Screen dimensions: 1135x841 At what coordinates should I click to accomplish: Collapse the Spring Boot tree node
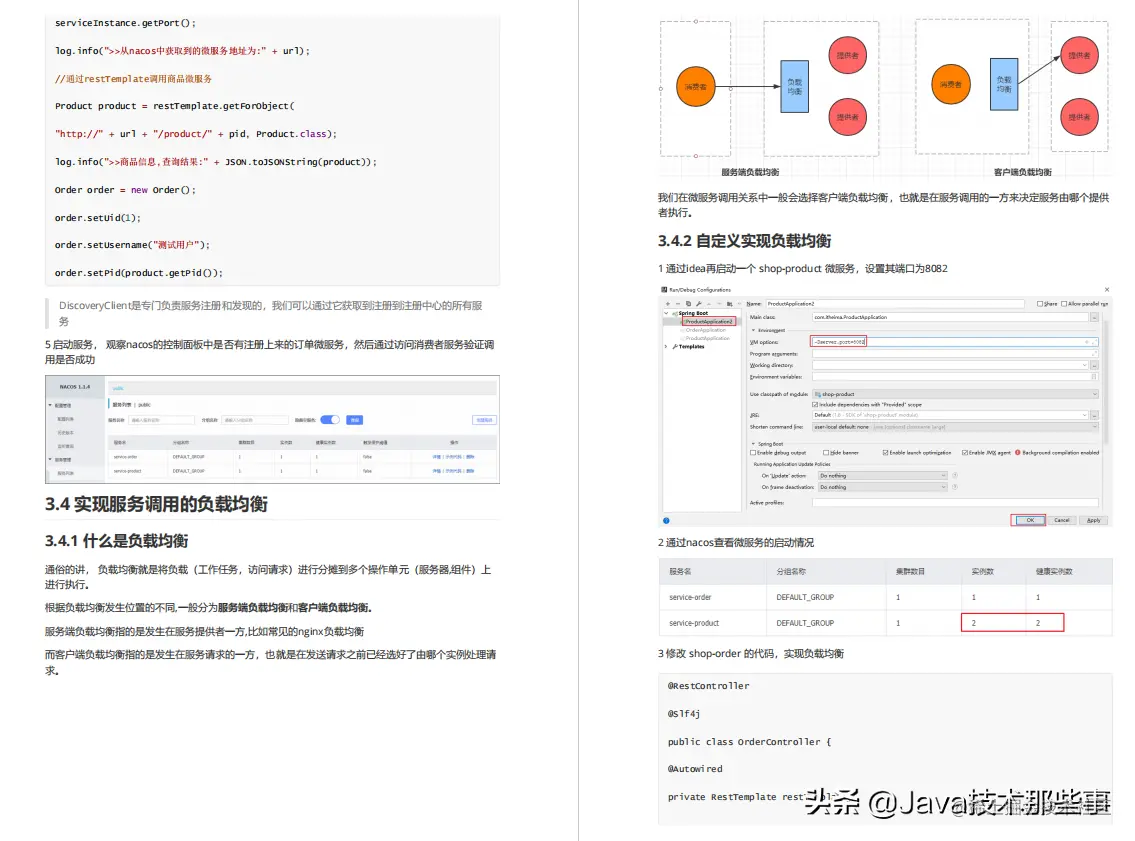click(x=666, y=313)
